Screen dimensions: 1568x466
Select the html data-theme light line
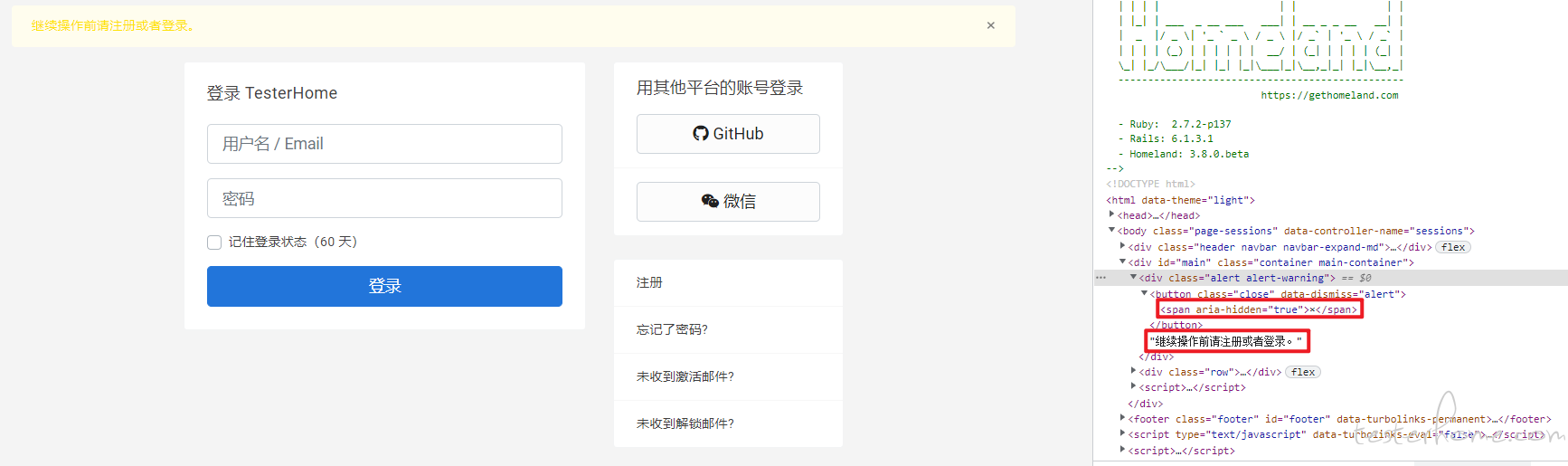pos(1180,200)
